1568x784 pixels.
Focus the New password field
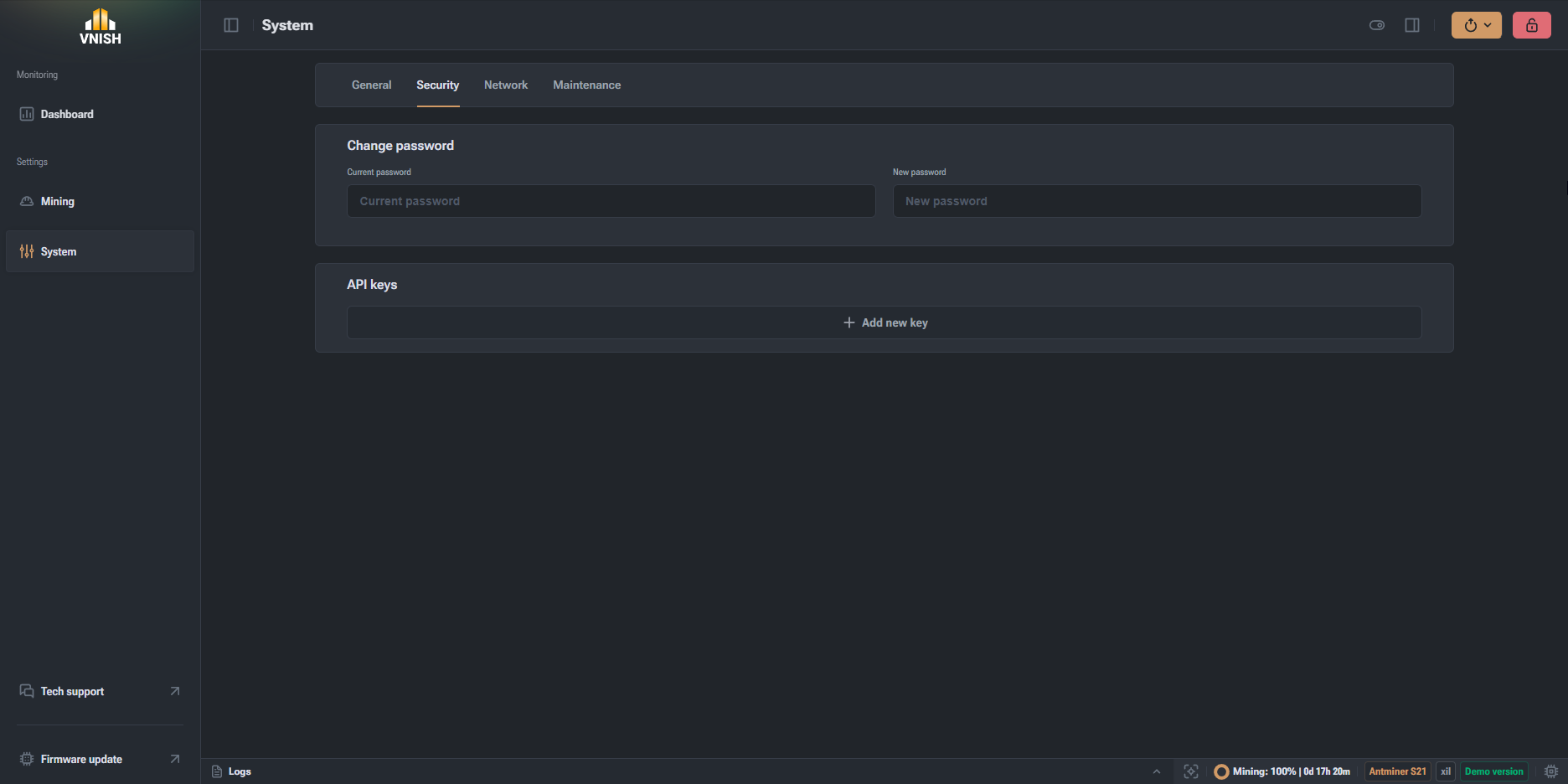(1157, 201)
